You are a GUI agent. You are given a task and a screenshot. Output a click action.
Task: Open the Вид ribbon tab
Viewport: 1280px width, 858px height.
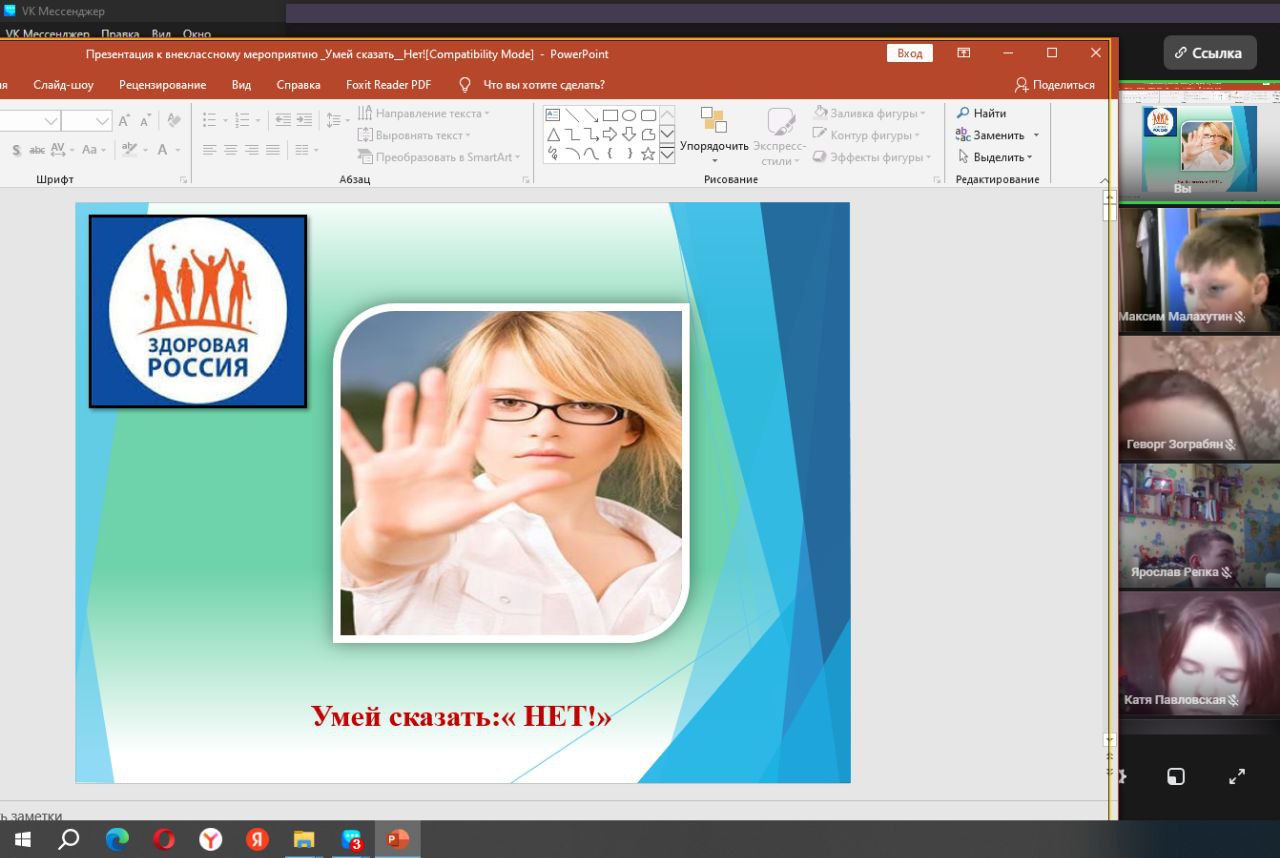coord(241,85)
